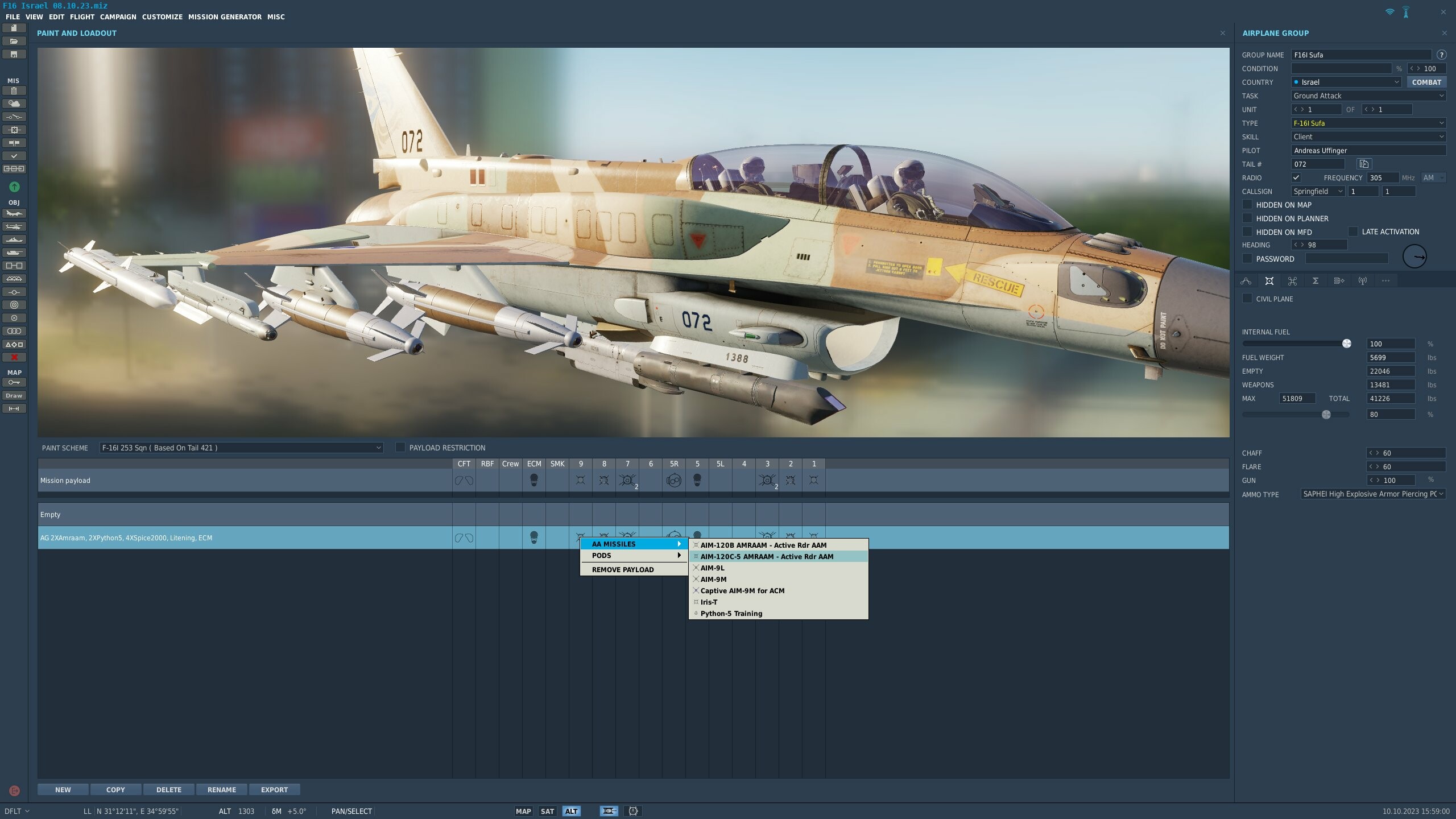Click the INTERNAL FUEL slider handle

(1347, 344)
